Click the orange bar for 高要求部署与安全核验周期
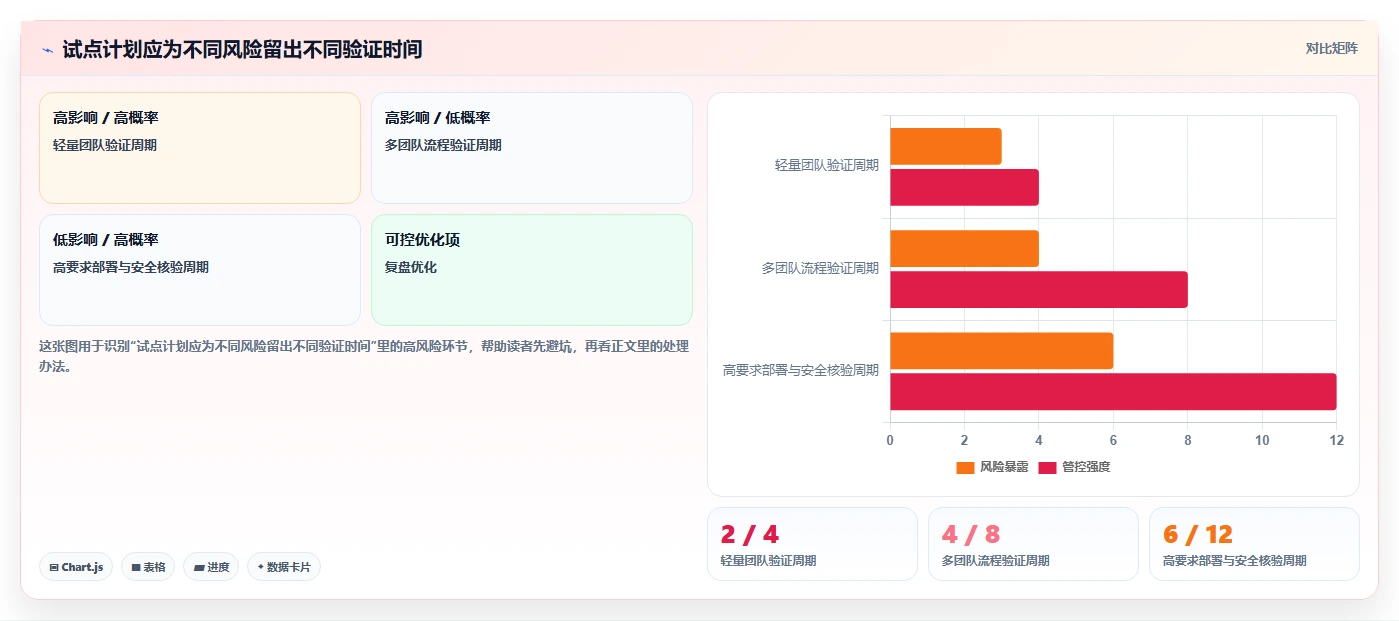The image size is (1399, 621). coord(1001,351)
